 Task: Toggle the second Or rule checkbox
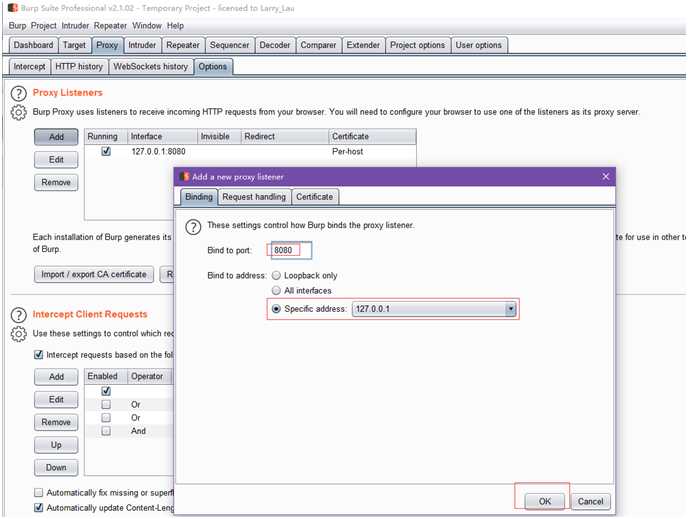point(106,417)
